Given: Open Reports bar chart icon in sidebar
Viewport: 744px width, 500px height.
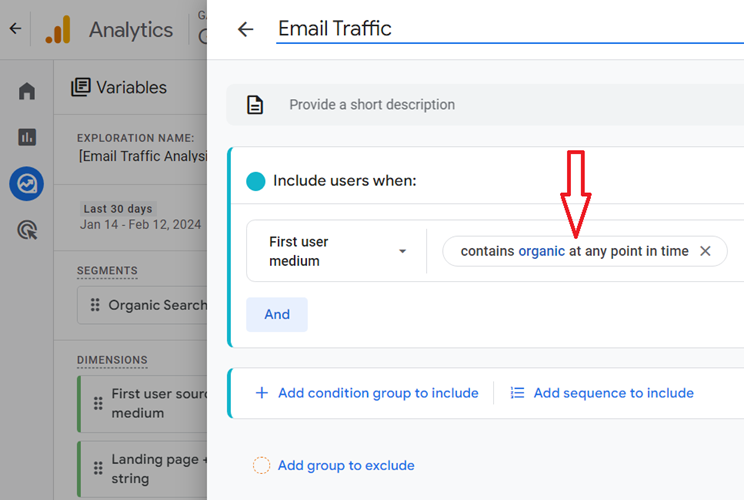Looking at the screenshot, I should pyautogui.click(x=27, y=137).
